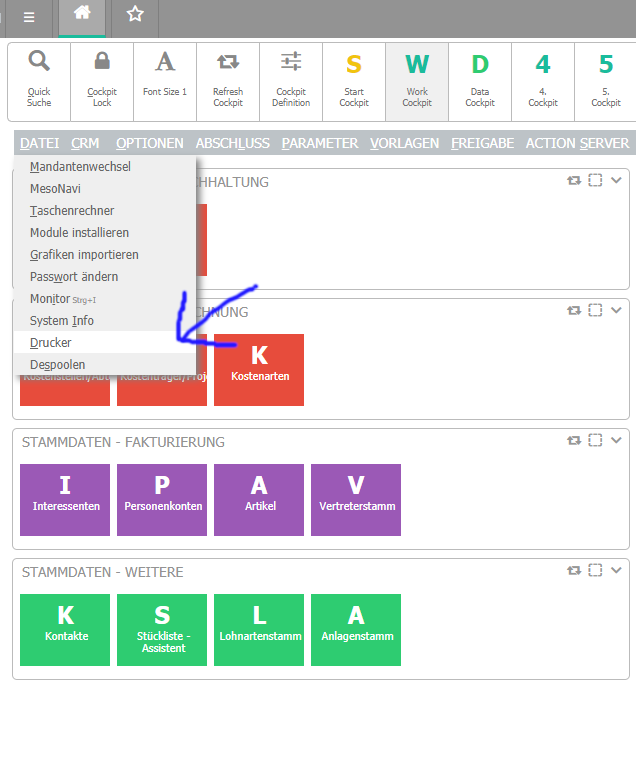This screenshot has width=636, height=776.
Task: Open the PARAMETER menu
Action: pyautogui.click(x=320, y=143)
